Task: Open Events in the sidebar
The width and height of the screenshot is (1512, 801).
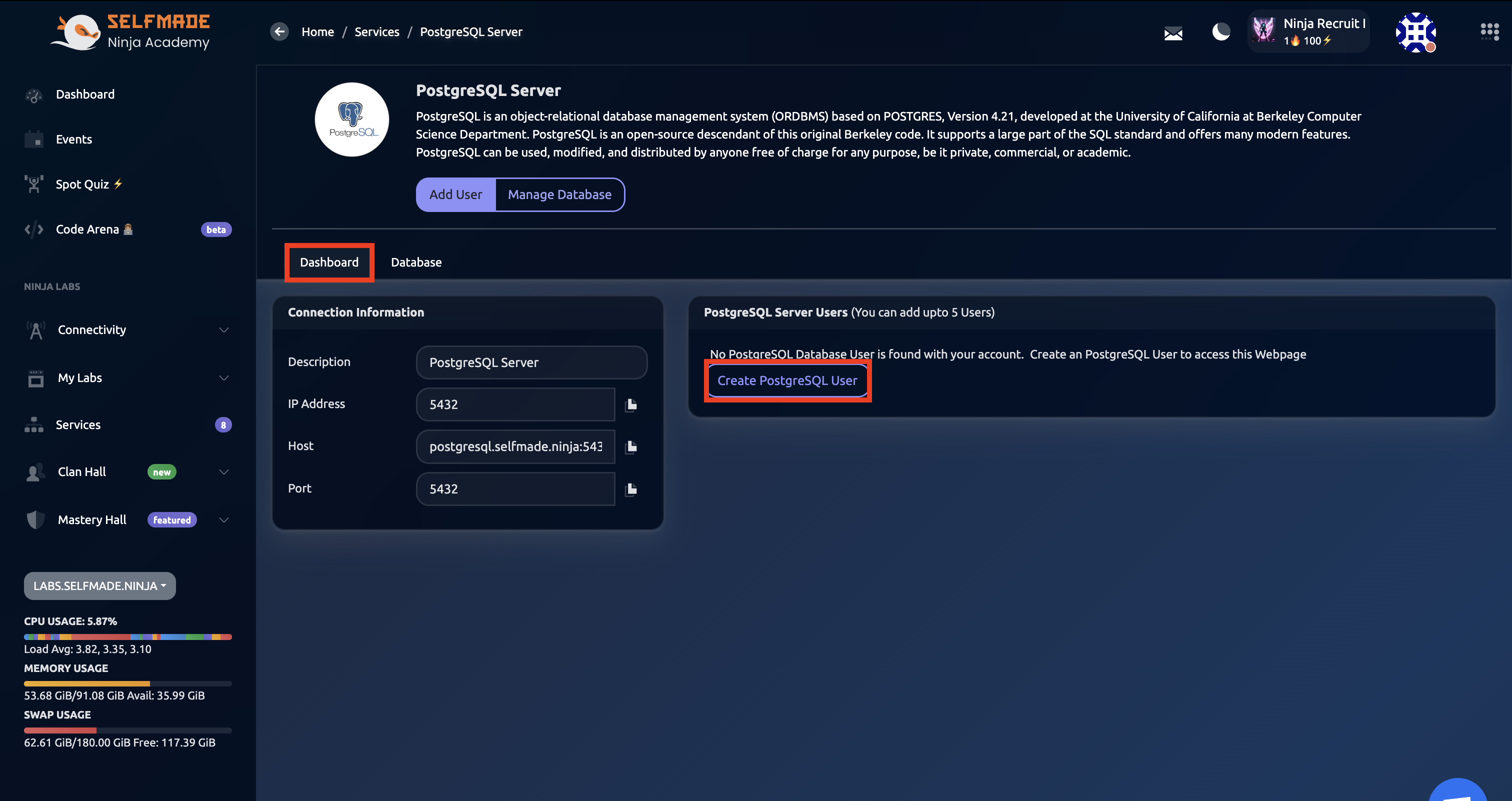Action: (x=74, y=139)
